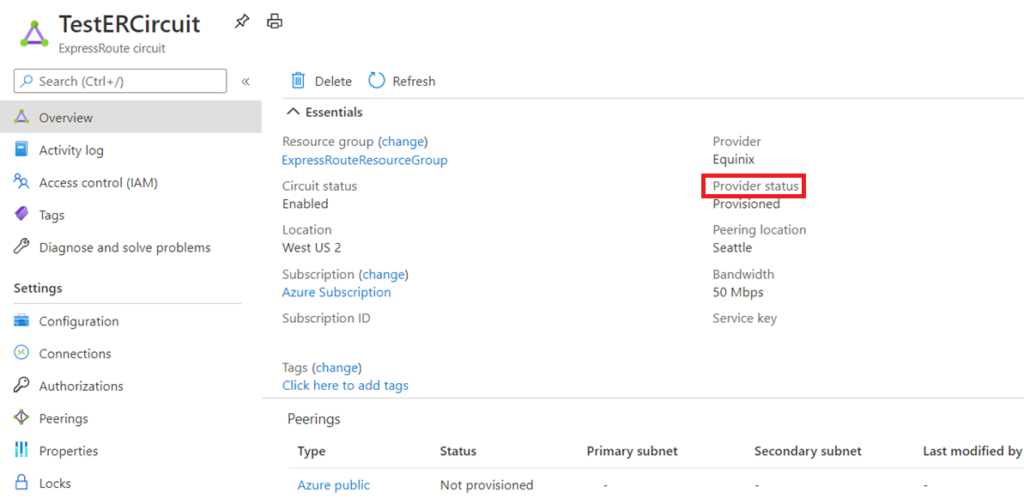The image size is (1024, 499).
Task: Click the Secondary subnet column header
Action: (x=807, y=451)
